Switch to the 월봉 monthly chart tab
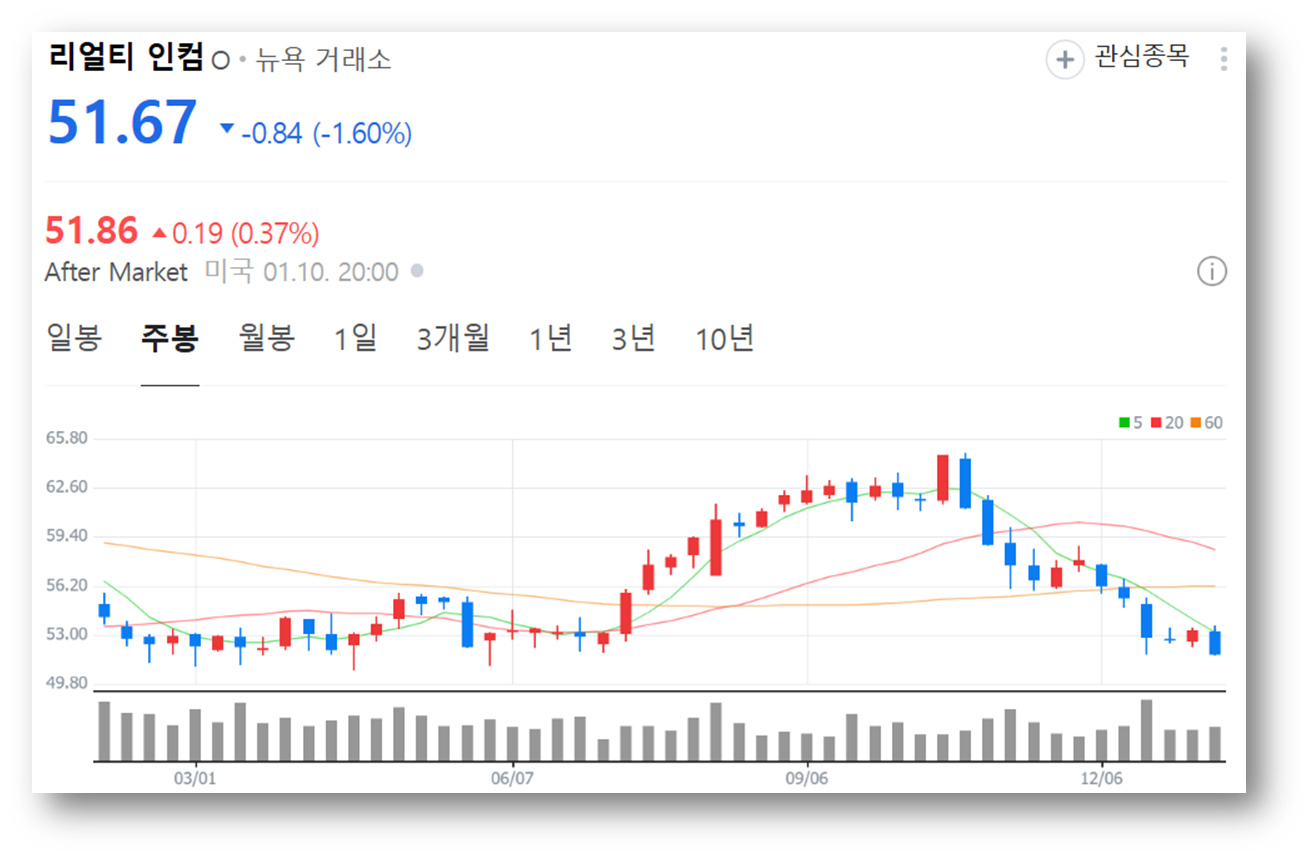The height and width of the screenshot is (858, 1311). click(267, 338)
